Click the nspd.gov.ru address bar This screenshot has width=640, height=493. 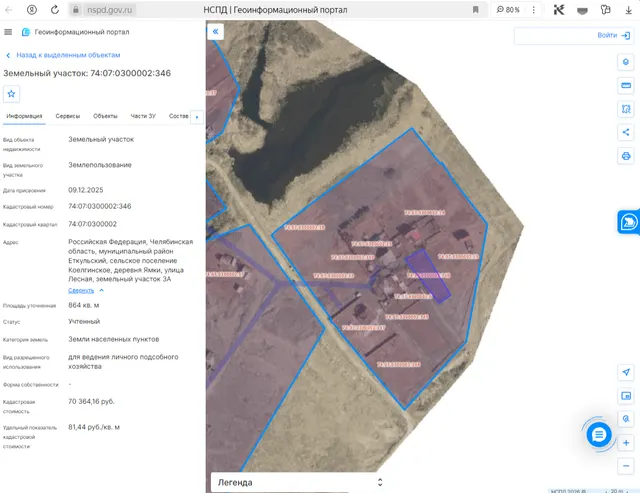pos(109,10)
